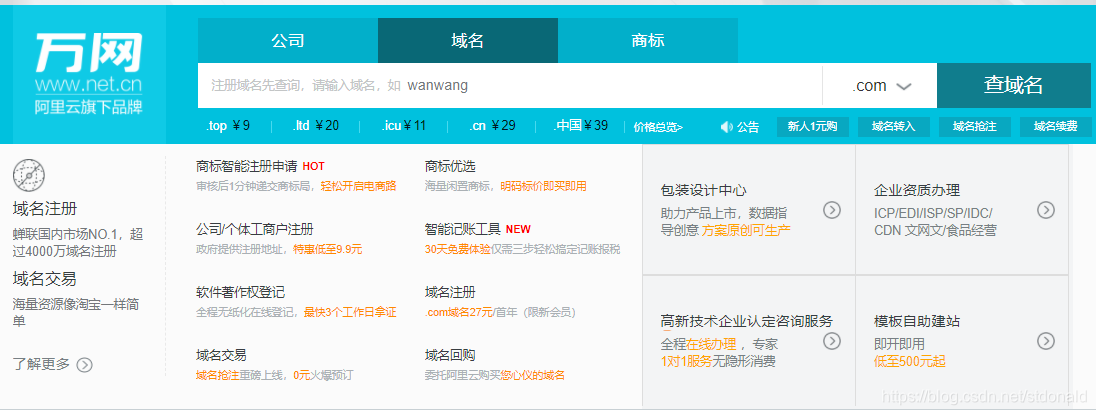
Task: Click the speaker icon next to 公告
Action: [x=726, y=127]
